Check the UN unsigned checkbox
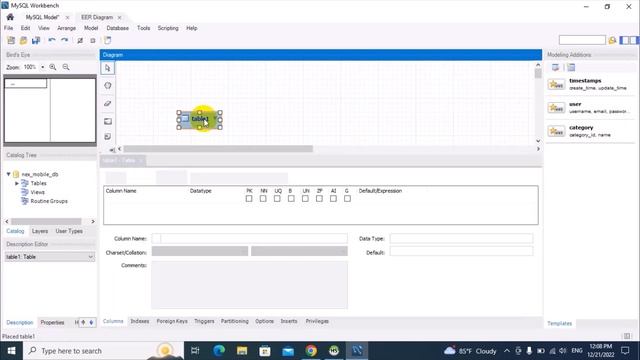The width and height of the screenshot is (640, 360). tap(305, 199)
